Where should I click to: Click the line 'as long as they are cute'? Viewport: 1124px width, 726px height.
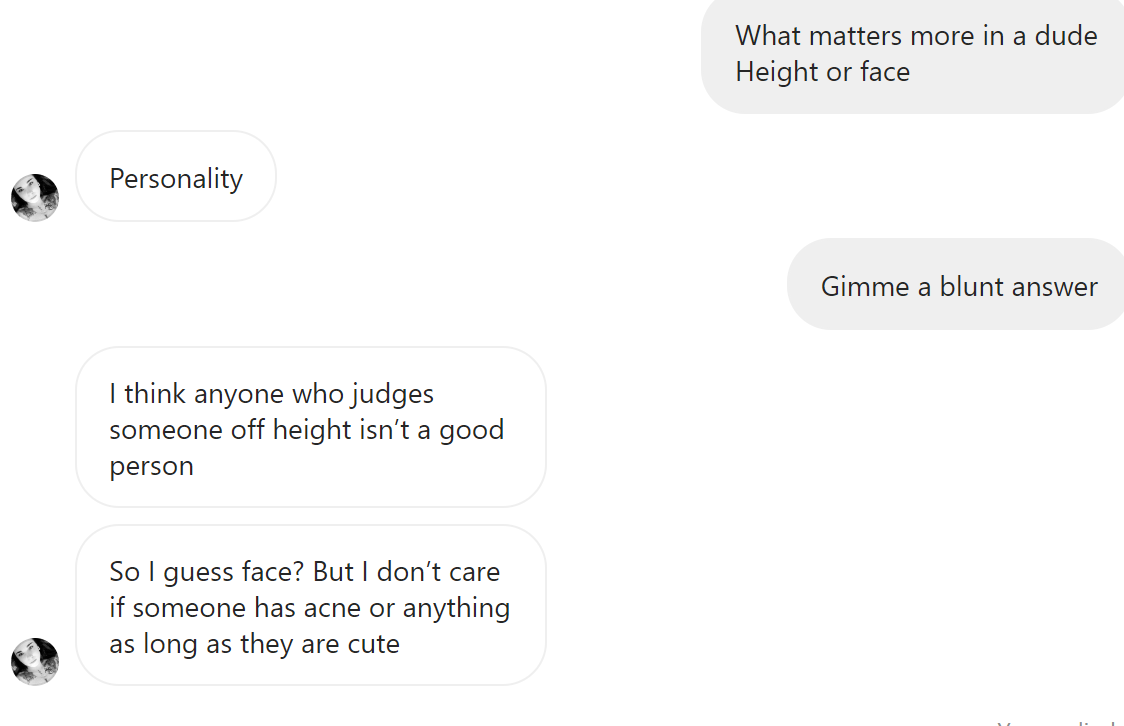point(254,644)
